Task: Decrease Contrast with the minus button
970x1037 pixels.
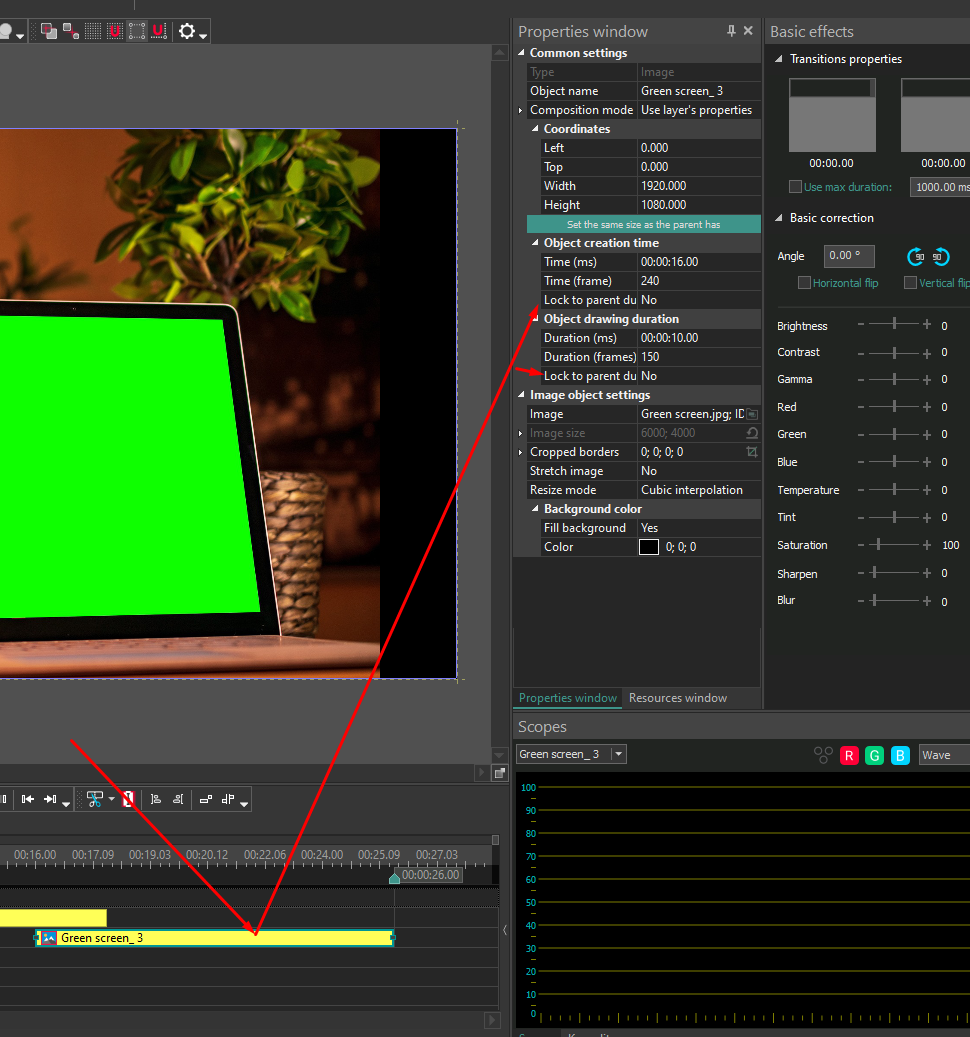Action: pos(860,354)
